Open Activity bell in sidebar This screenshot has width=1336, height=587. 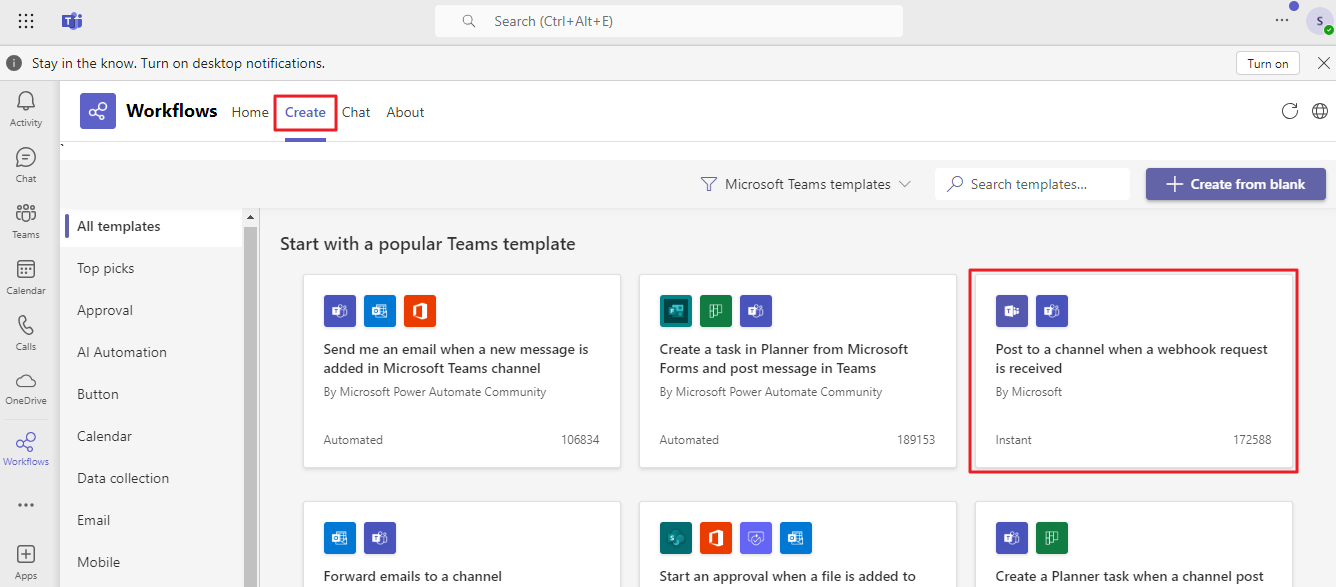click(26, 109)
